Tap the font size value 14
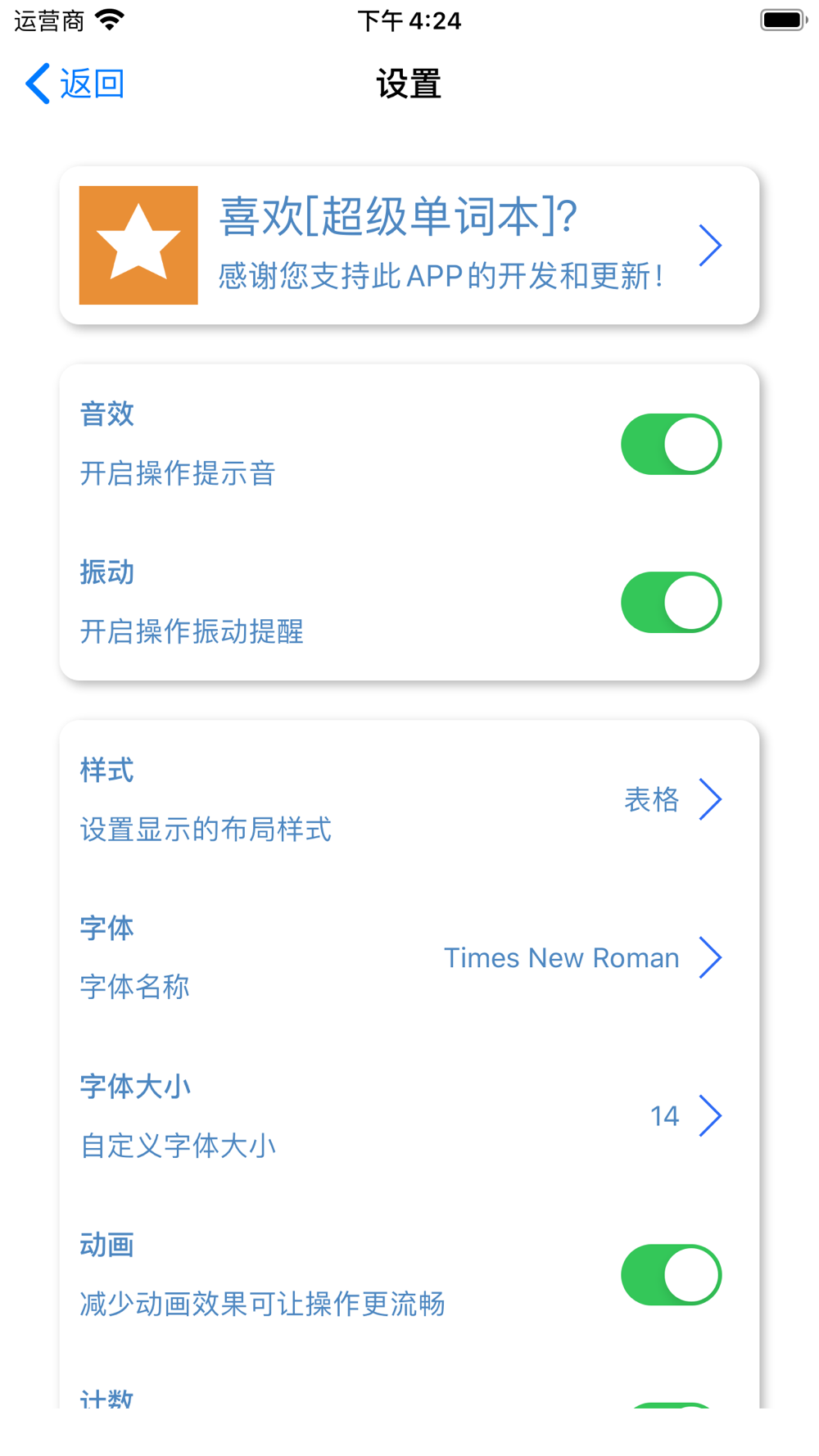Image resolution: width=819 pixels, height=1456 pixels. point(664,1115)
